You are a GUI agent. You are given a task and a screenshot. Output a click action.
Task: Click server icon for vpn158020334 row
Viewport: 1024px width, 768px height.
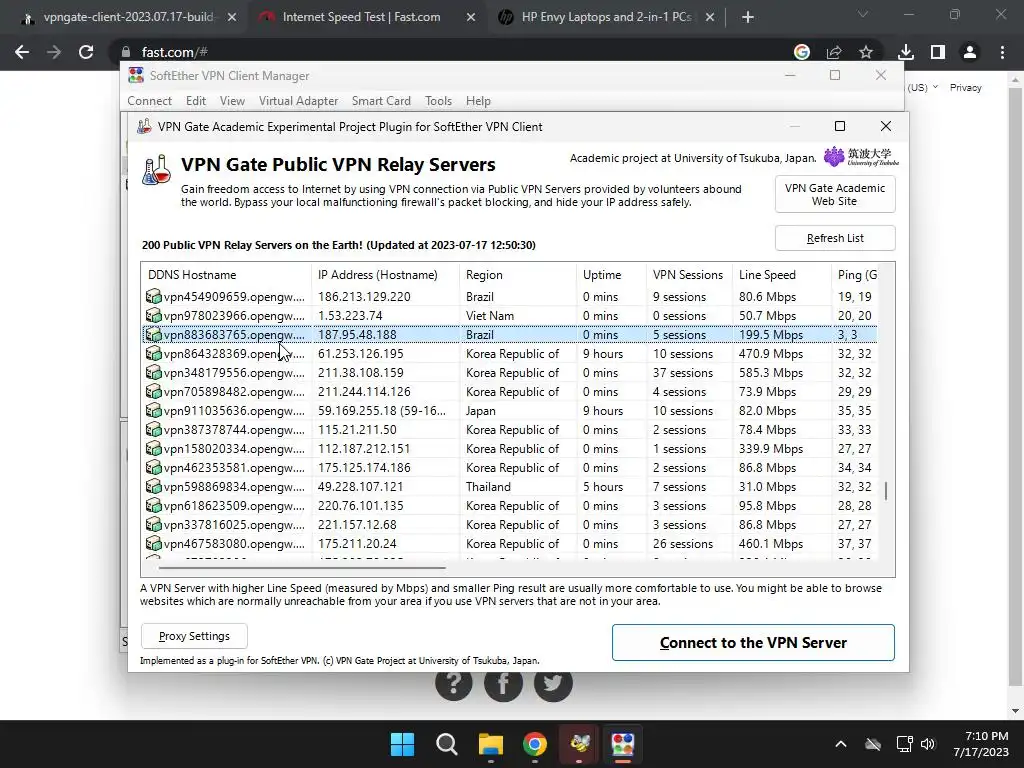coord(153,448)
